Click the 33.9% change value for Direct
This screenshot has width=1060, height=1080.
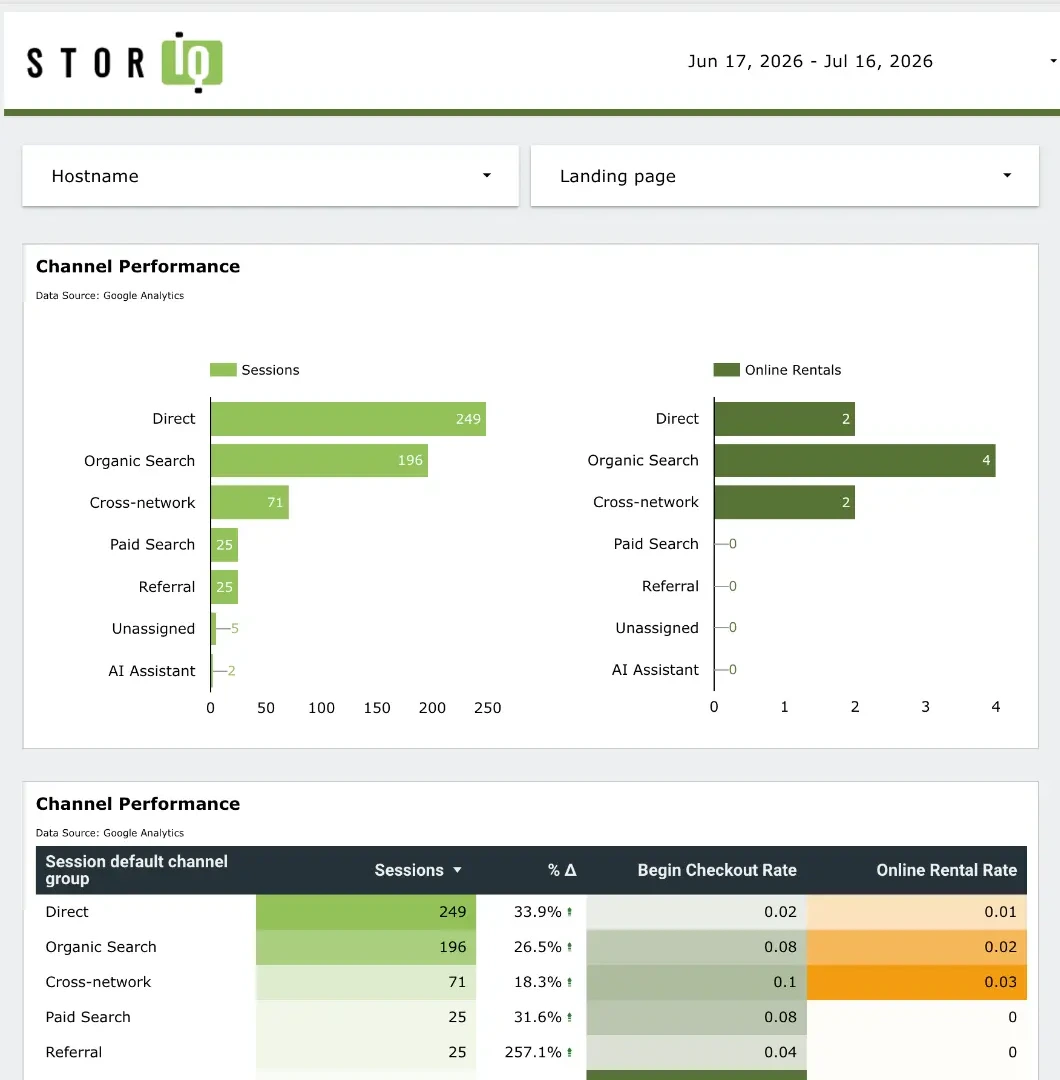click(x=537, y=912)
